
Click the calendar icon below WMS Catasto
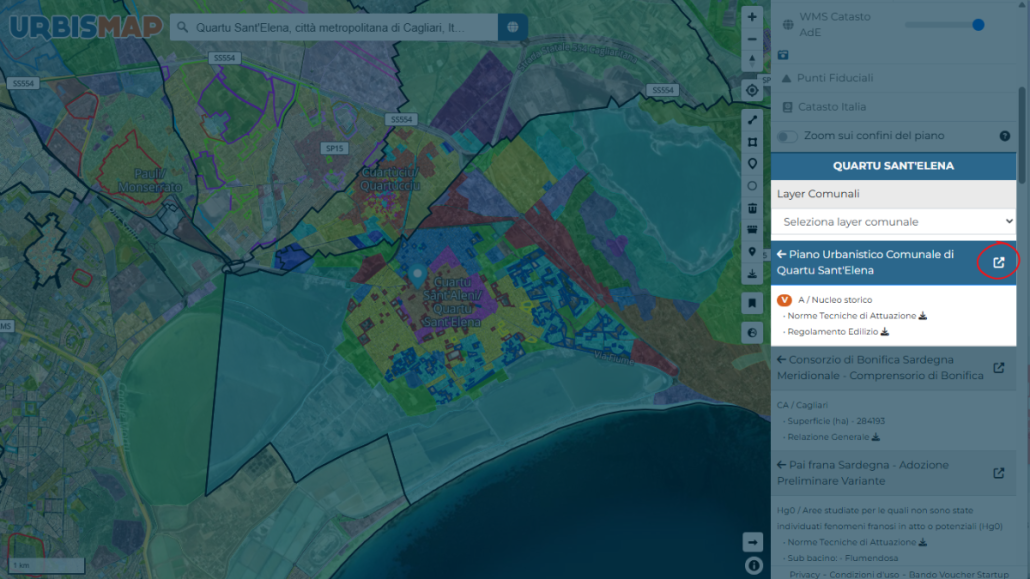tap(783, 55)
